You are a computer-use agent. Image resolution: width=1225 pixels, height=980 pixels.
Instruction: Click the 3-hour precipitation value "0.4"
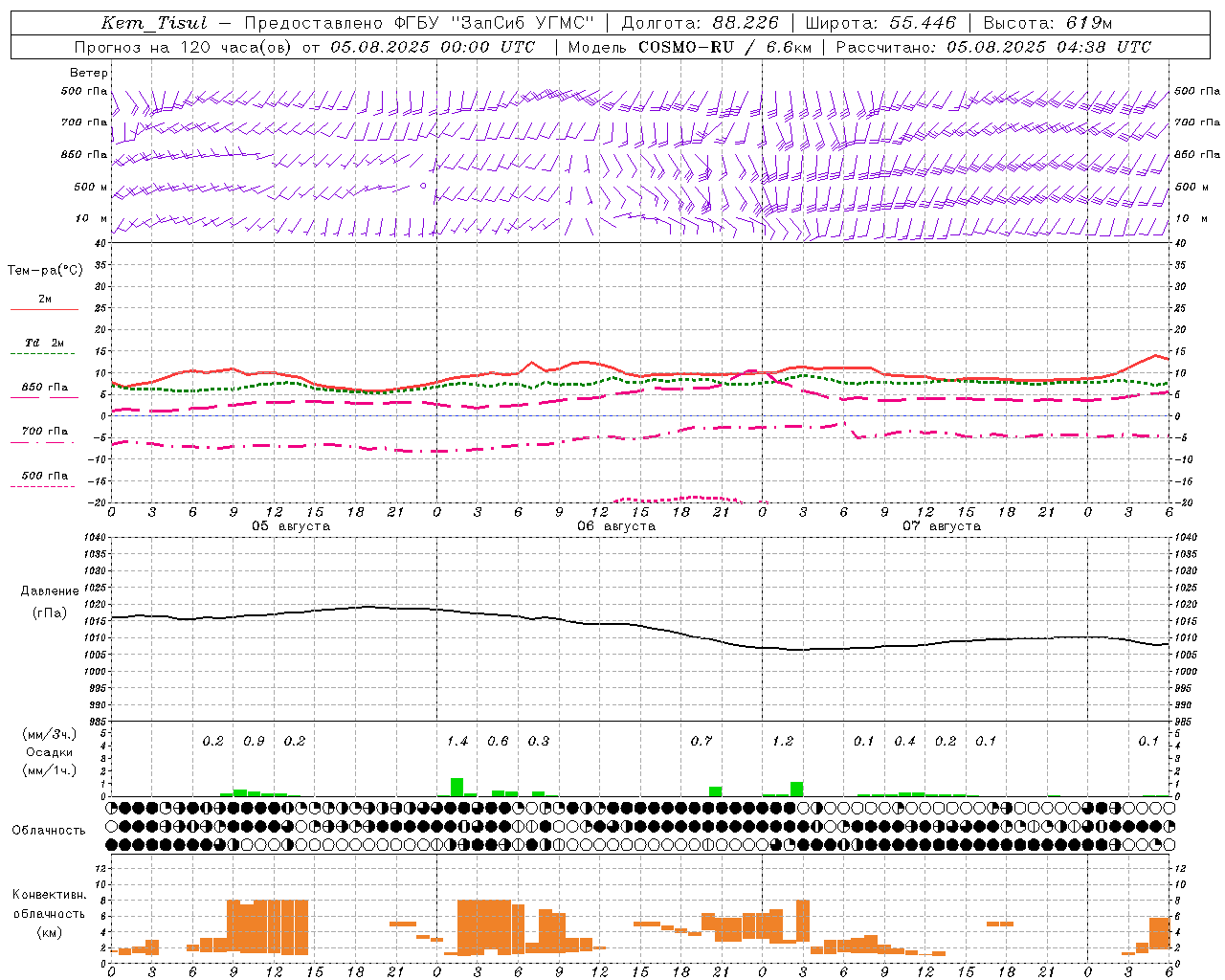(x=904, y=741)
